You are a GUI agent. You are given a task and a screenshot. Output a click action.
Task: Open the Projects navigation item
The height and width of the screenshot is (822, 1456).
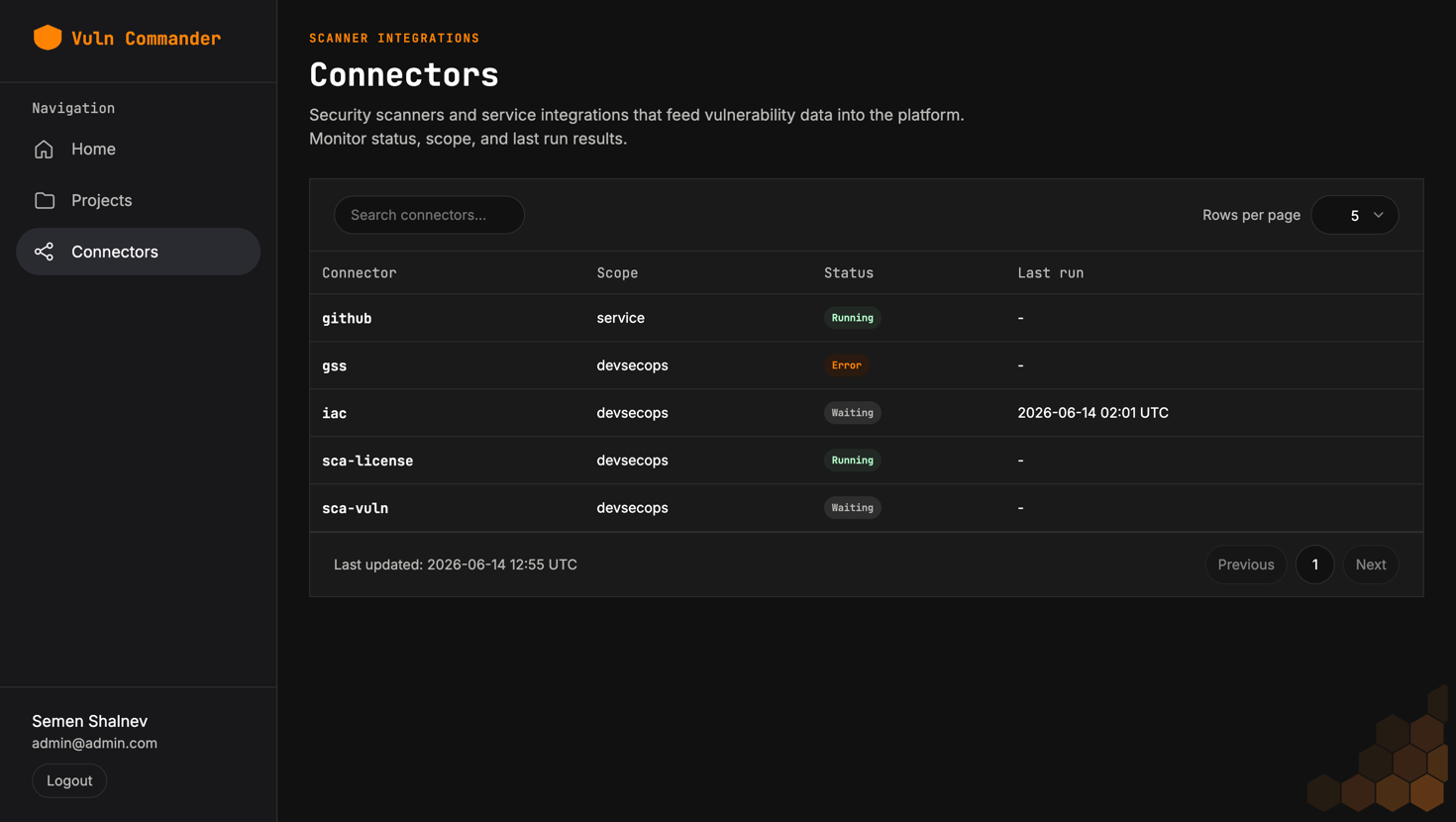[139, 200]
